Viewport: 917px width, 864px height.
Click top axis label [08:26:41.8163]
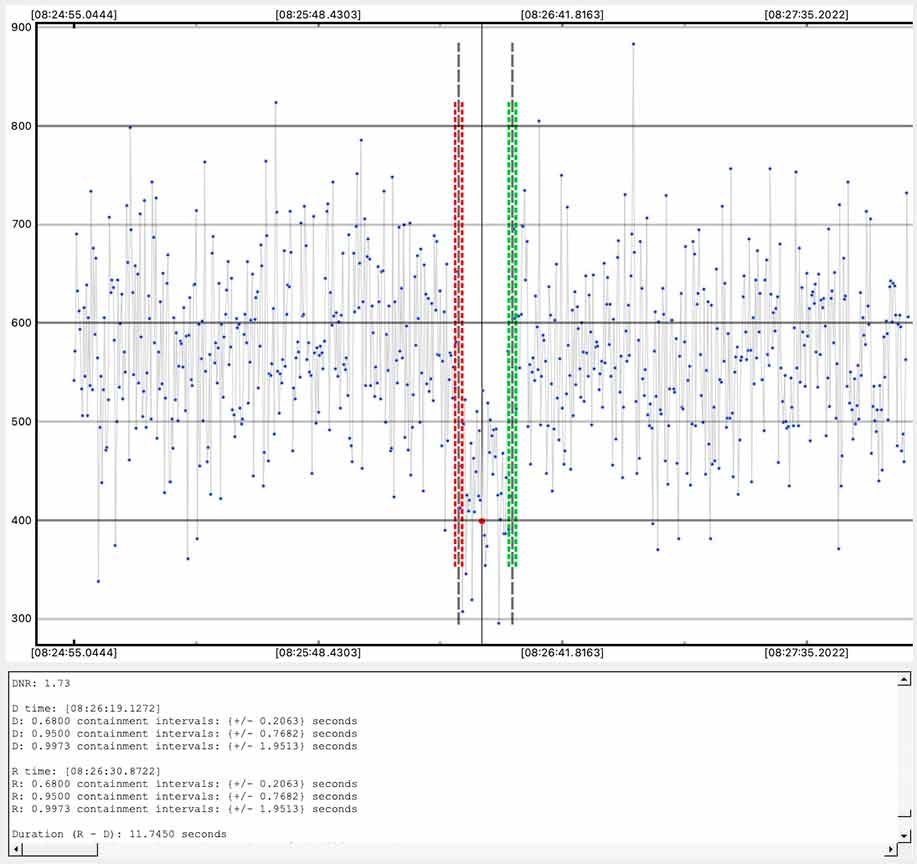tap(562, 15)
